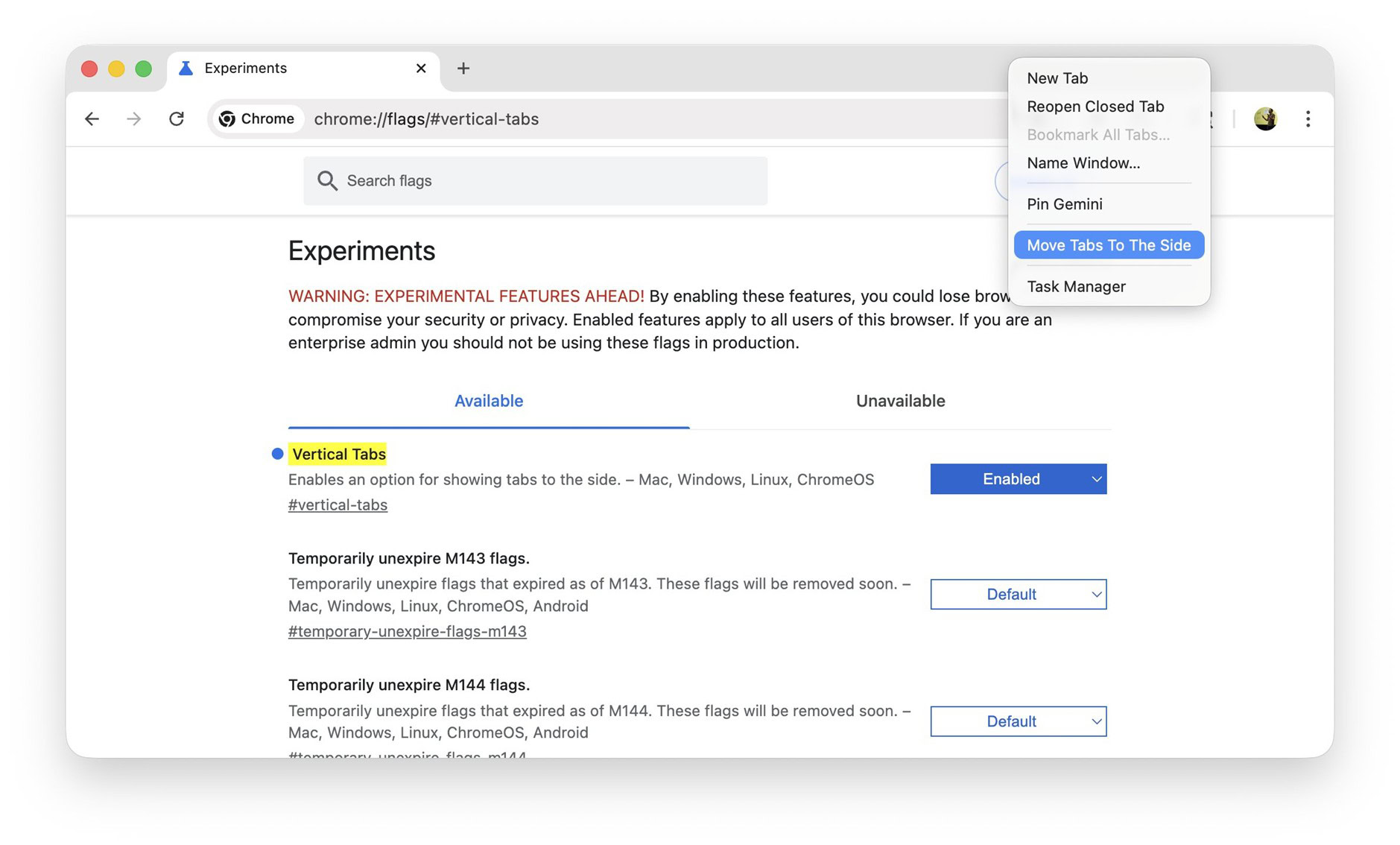Click the Chrome badge in the address bar
This screenshot has height=845, width=1400.
[x=256, y=118]
